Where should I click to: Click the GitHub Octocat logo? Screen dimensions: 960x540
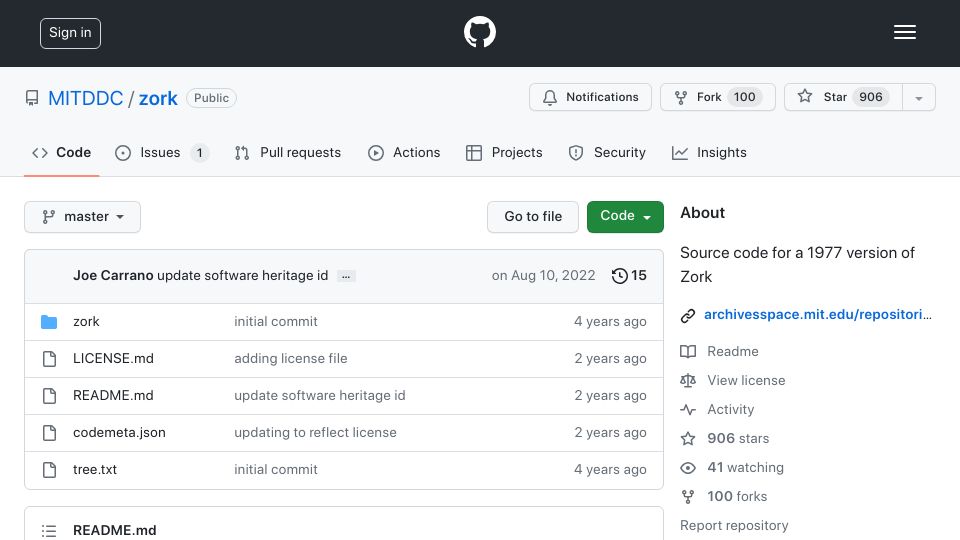point(479,32)
